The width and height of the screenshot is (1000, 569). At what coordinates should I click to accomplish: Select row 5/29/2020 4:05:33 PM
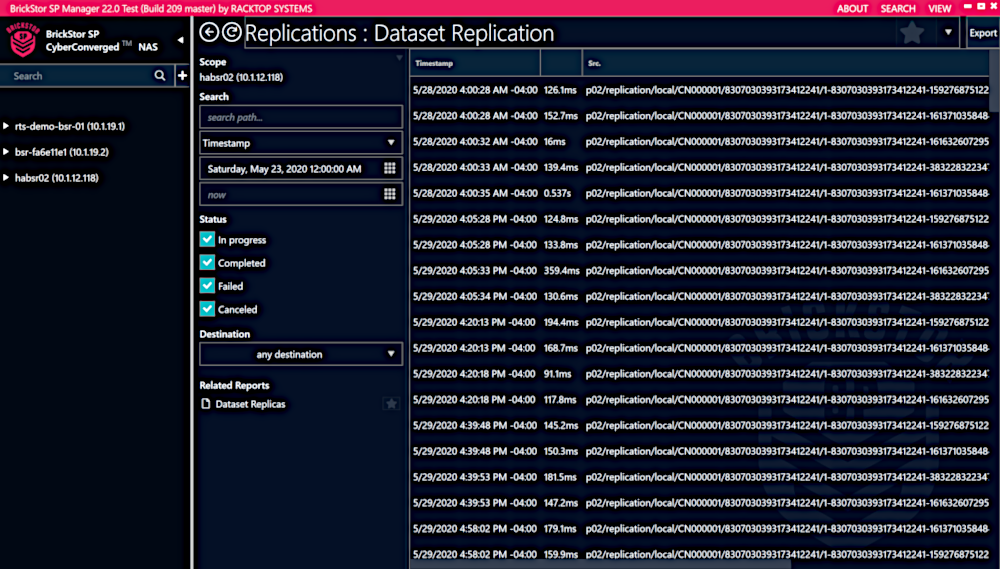click(x=700, y=270)
